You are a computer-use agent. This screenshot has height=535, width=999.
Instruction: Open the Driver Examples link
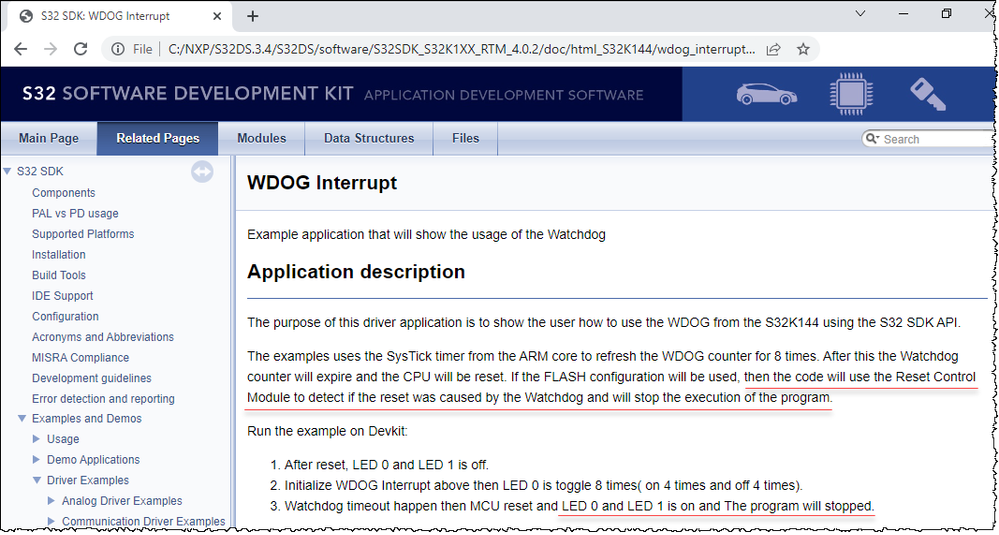[88, 480]
